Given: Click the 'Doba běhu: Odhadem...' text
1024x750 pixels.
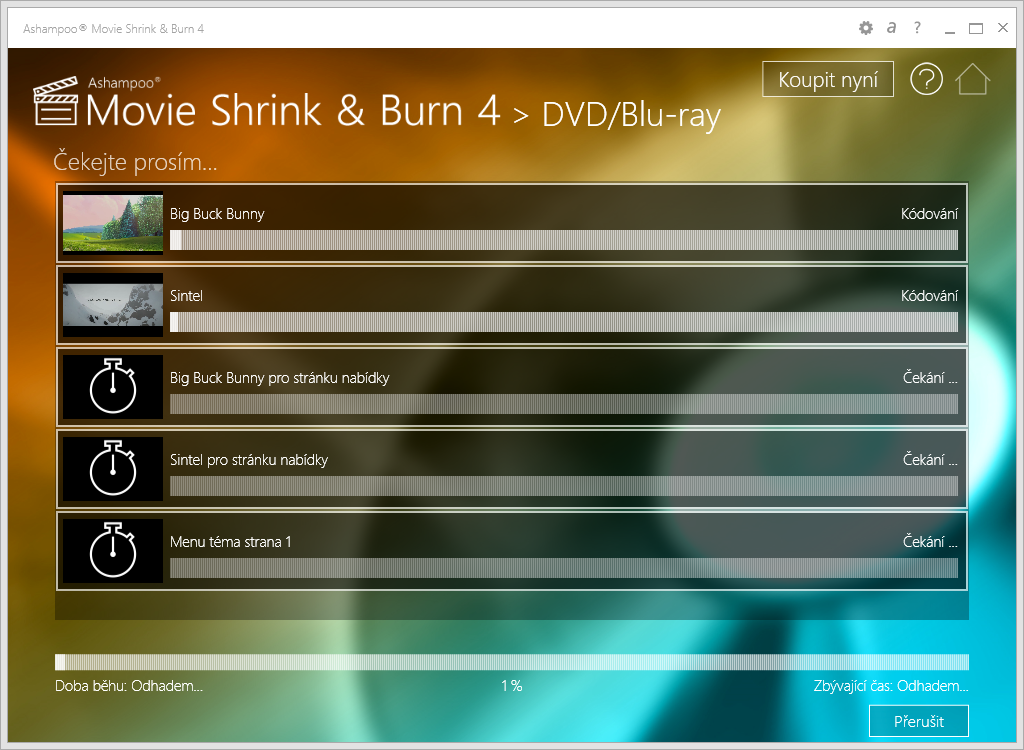Looking at the screenshot, I should coord(129,686).
